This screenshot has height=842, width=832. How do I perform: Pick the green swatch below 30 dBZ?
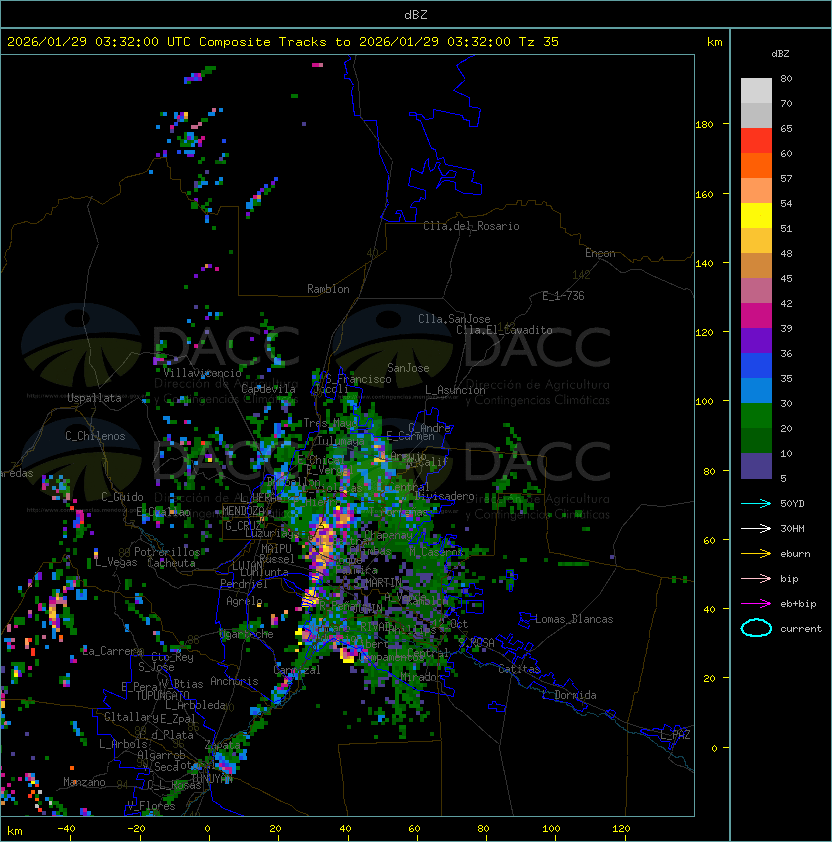[x=756, y=416]
